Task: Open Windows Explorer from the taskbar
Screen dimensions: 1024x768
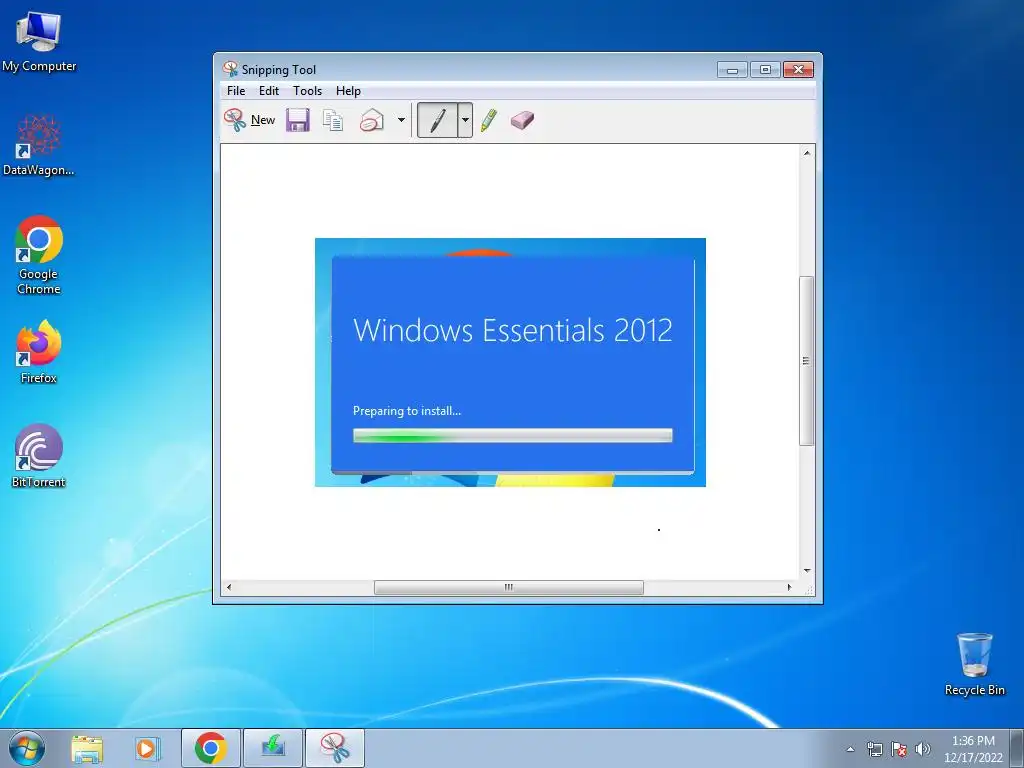Action: pos(87,749)
